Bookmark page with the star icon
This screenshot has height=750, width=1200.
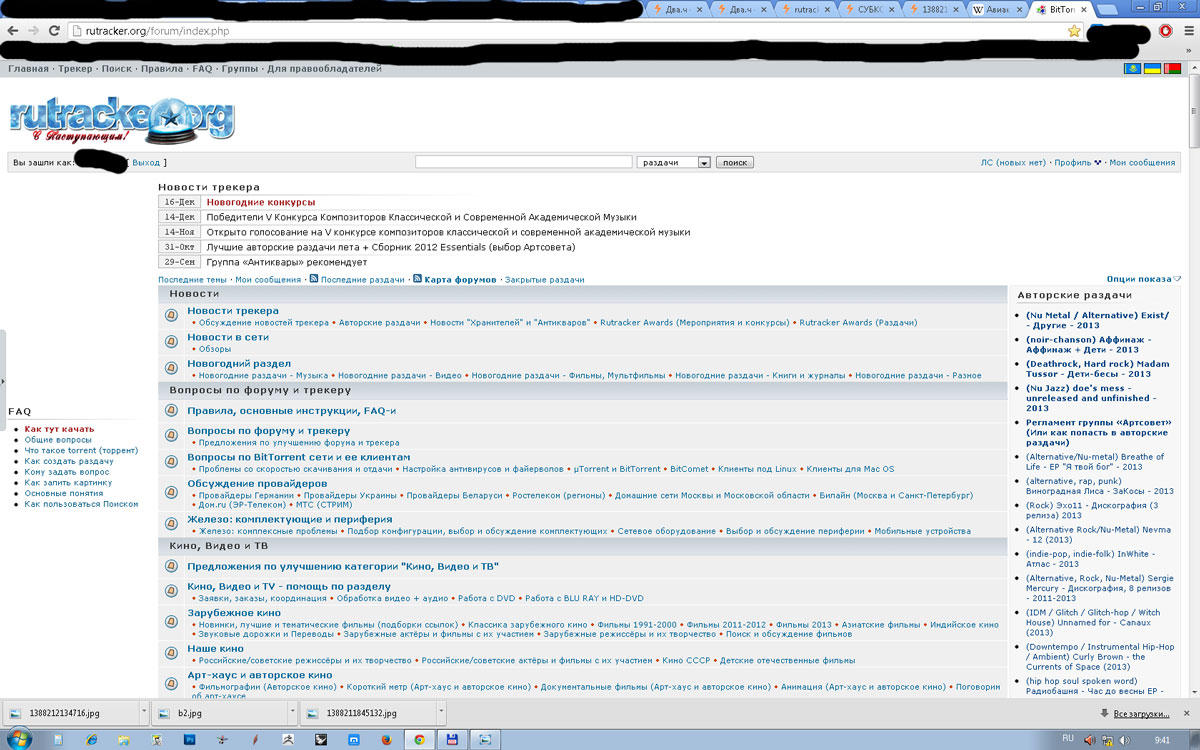pyautogui.click(x=1074, y=31)
